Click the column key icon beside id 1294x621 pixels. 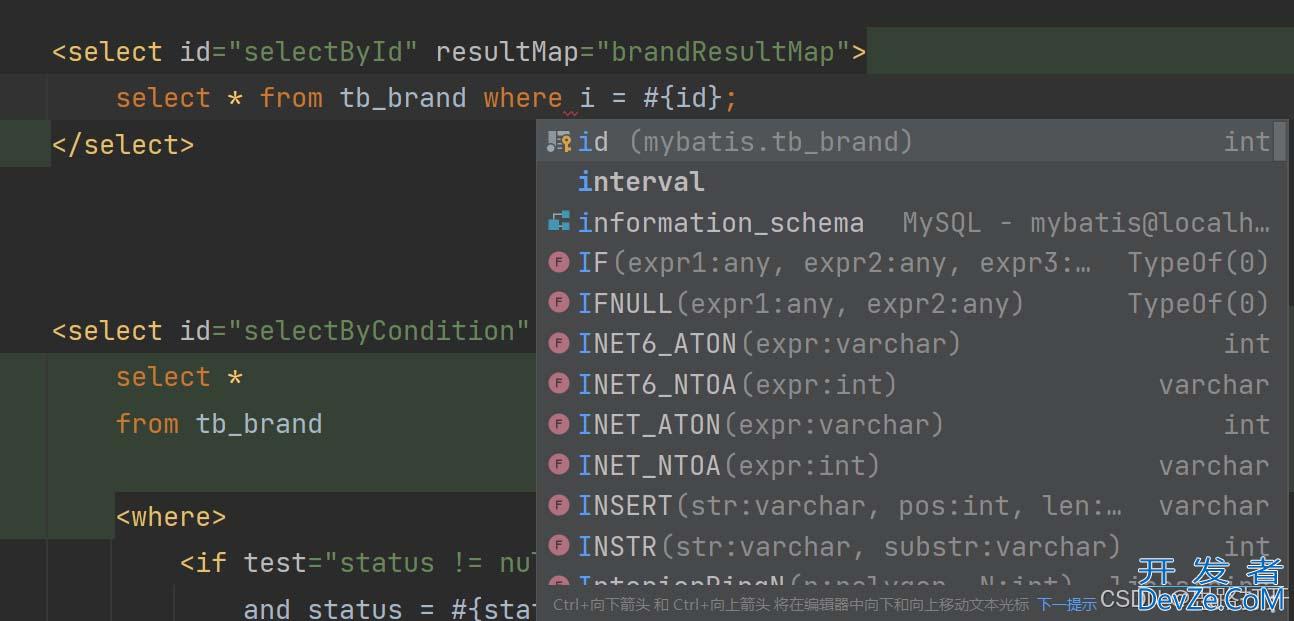[x=559, y=142]
